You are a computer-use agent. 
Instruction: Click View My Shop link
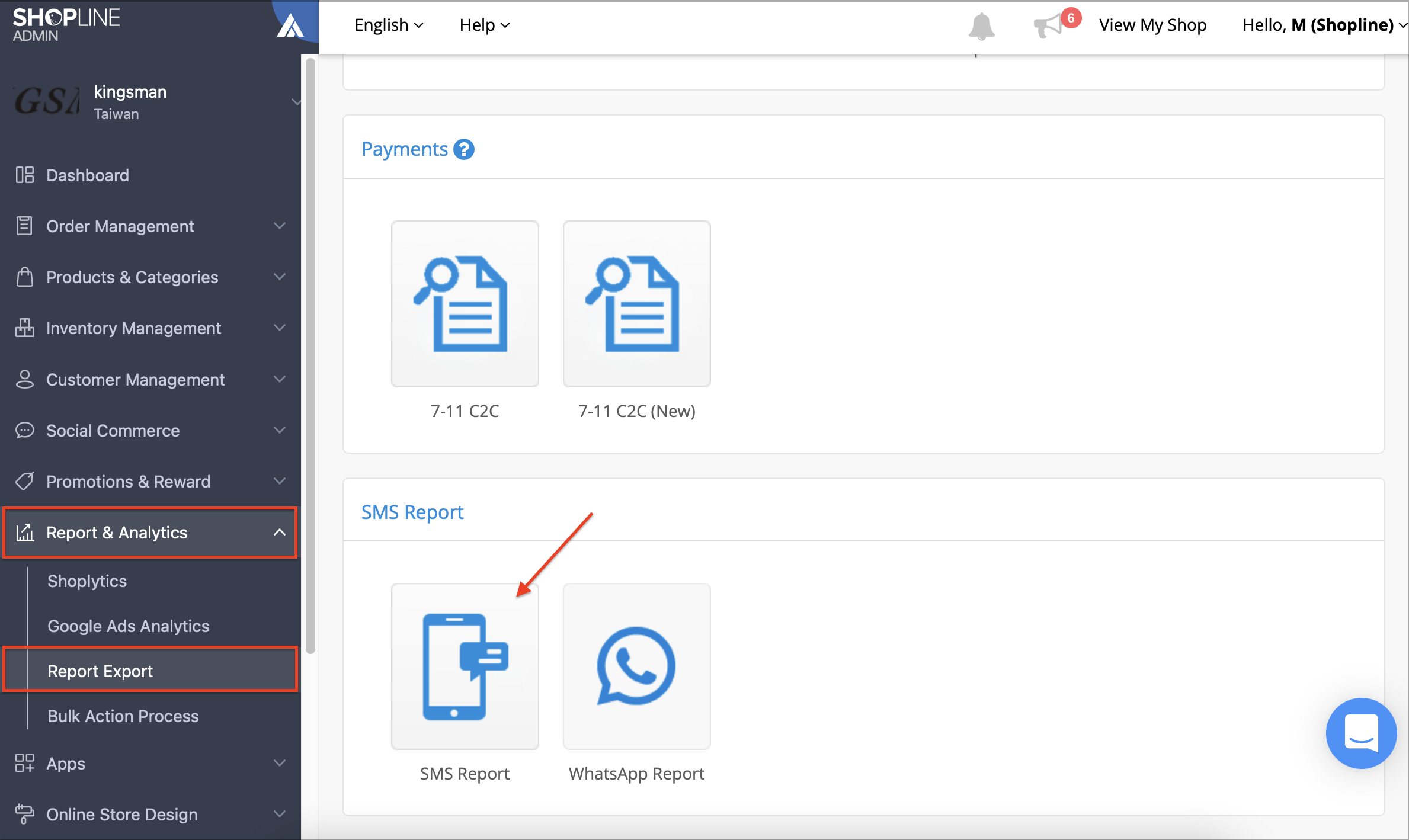pyautogui.click(x=1152, y=25)
